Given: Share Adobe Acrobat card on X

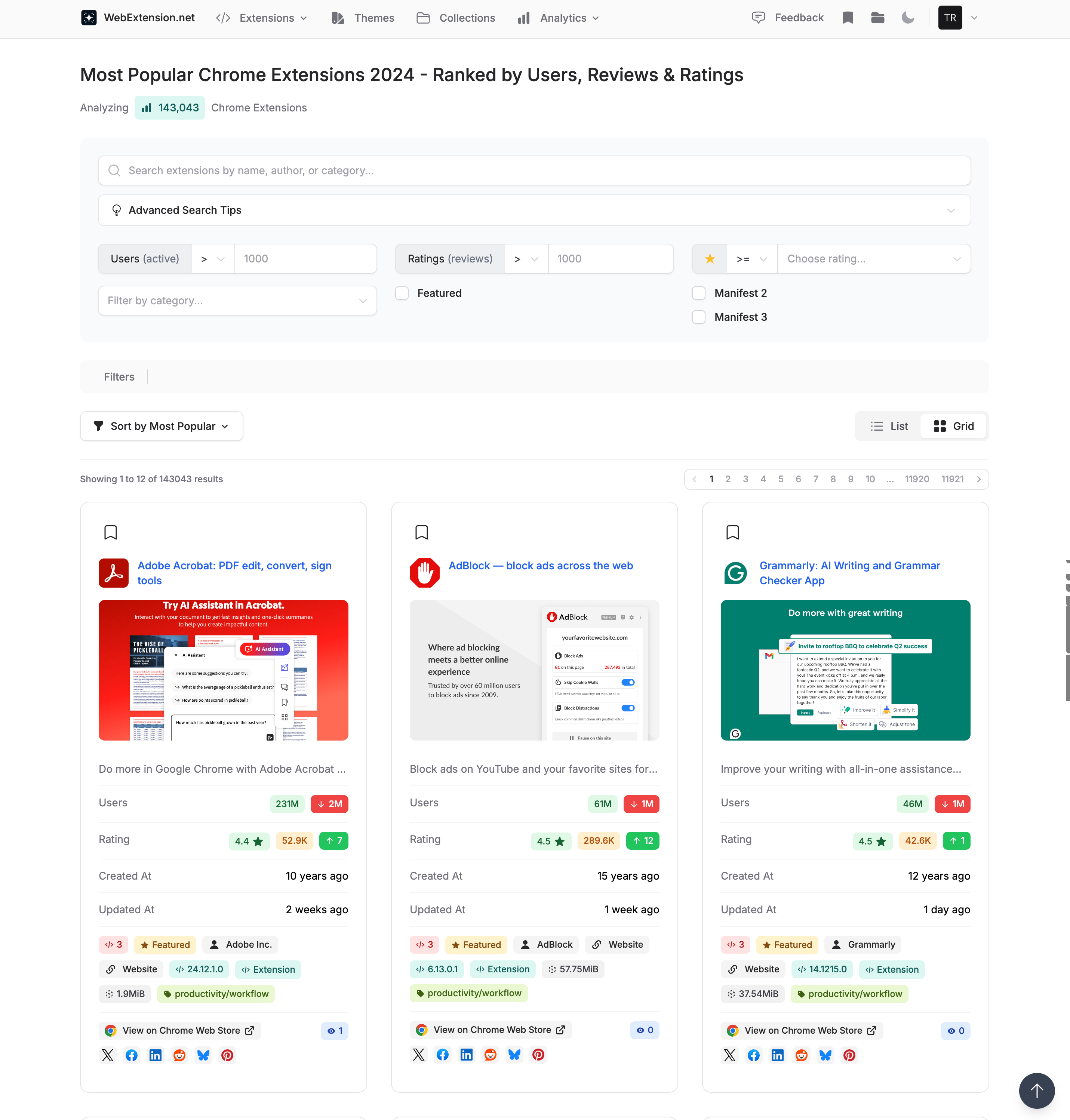Looking at the screenshot, I should click(108, 1055).
